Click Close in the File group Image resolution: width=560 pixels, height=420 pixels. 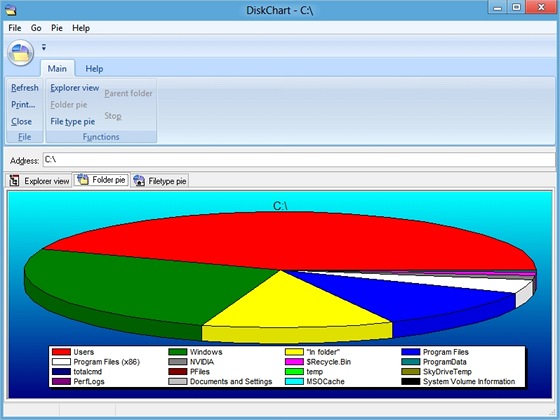[x=21, y=121]
